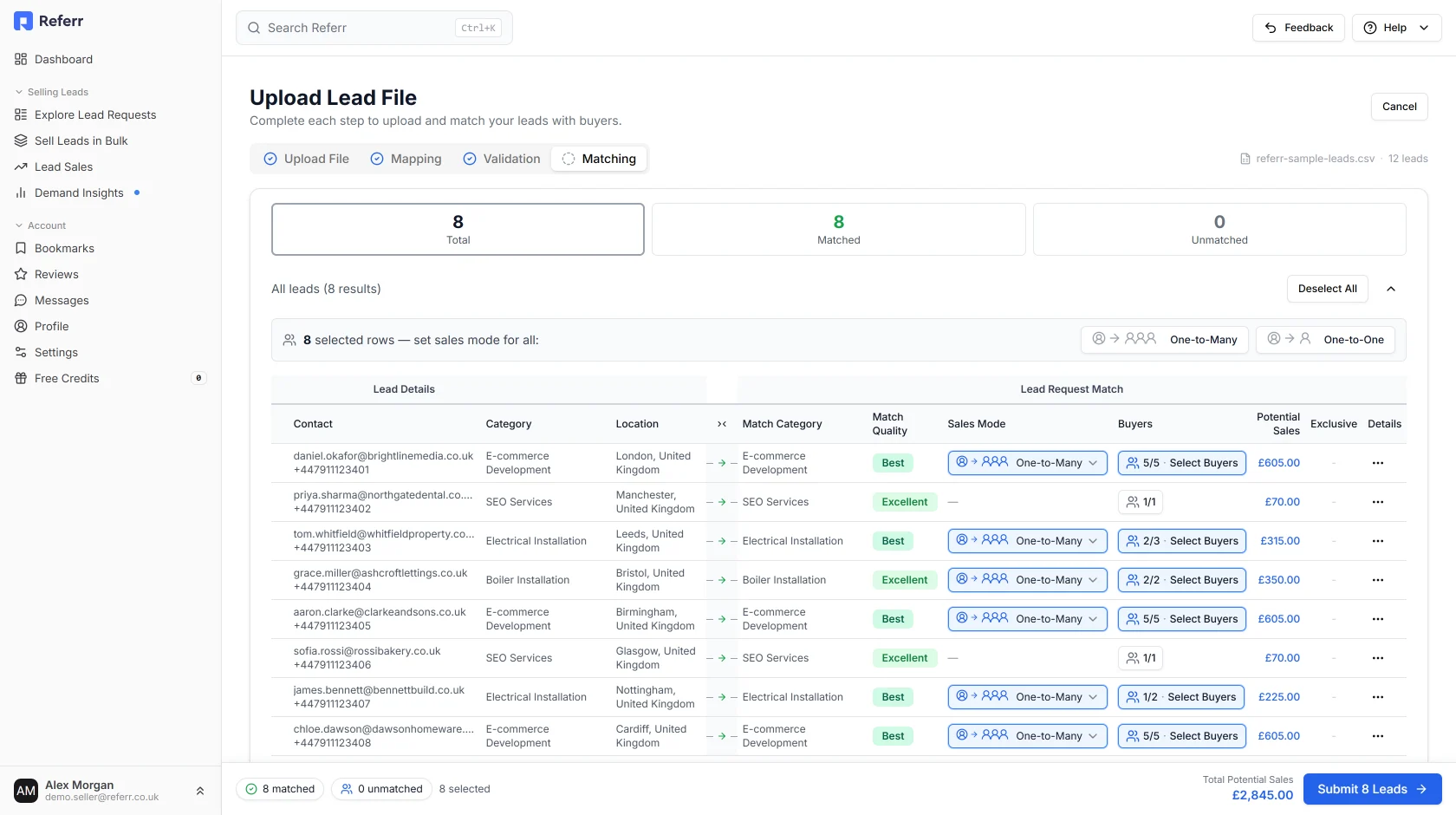
Task: Open details menu for aaron.clarke row
Action: click(x=1378, y=619)
